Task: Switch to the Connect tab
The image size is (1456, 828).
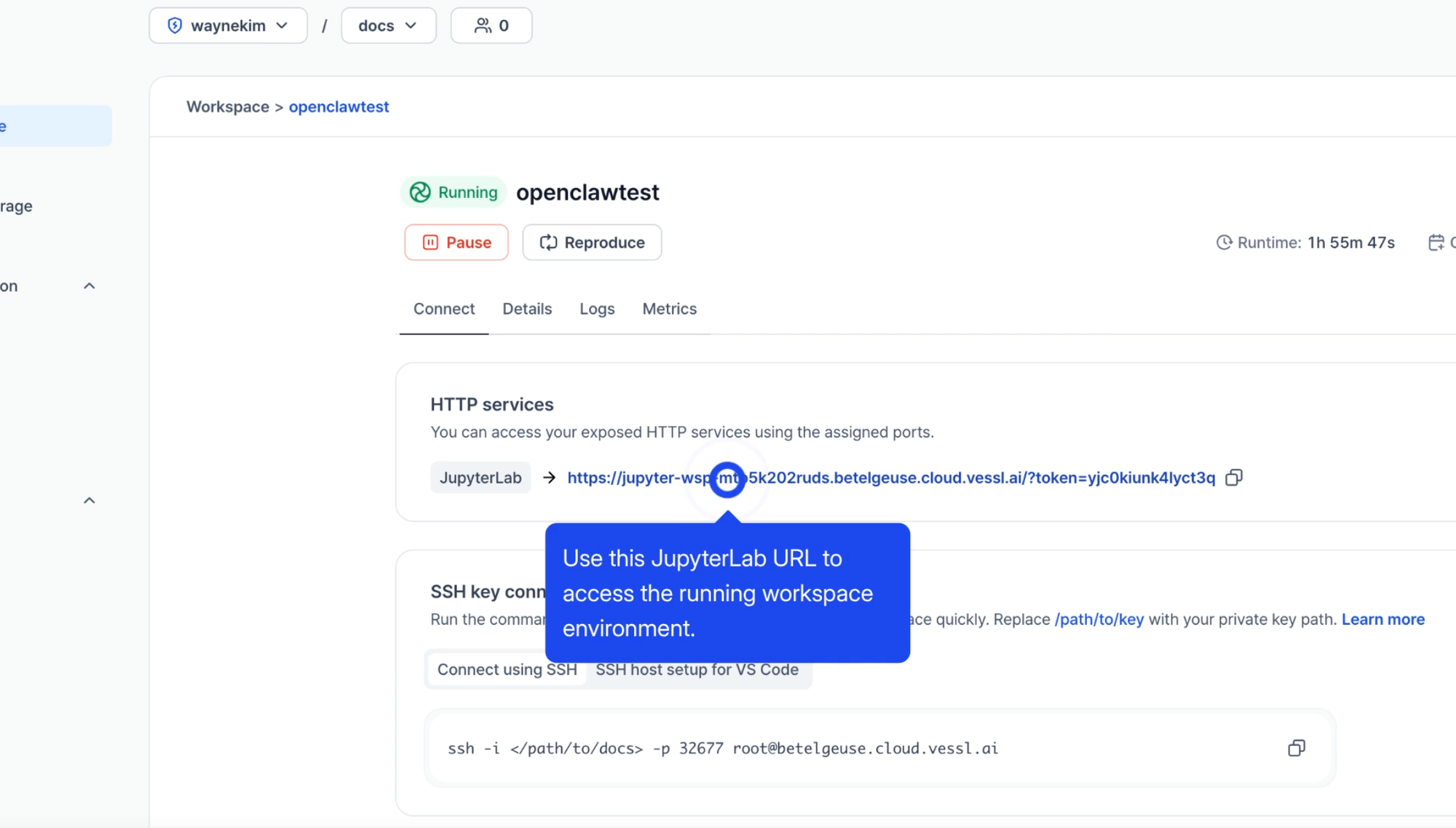Action: 444,309
